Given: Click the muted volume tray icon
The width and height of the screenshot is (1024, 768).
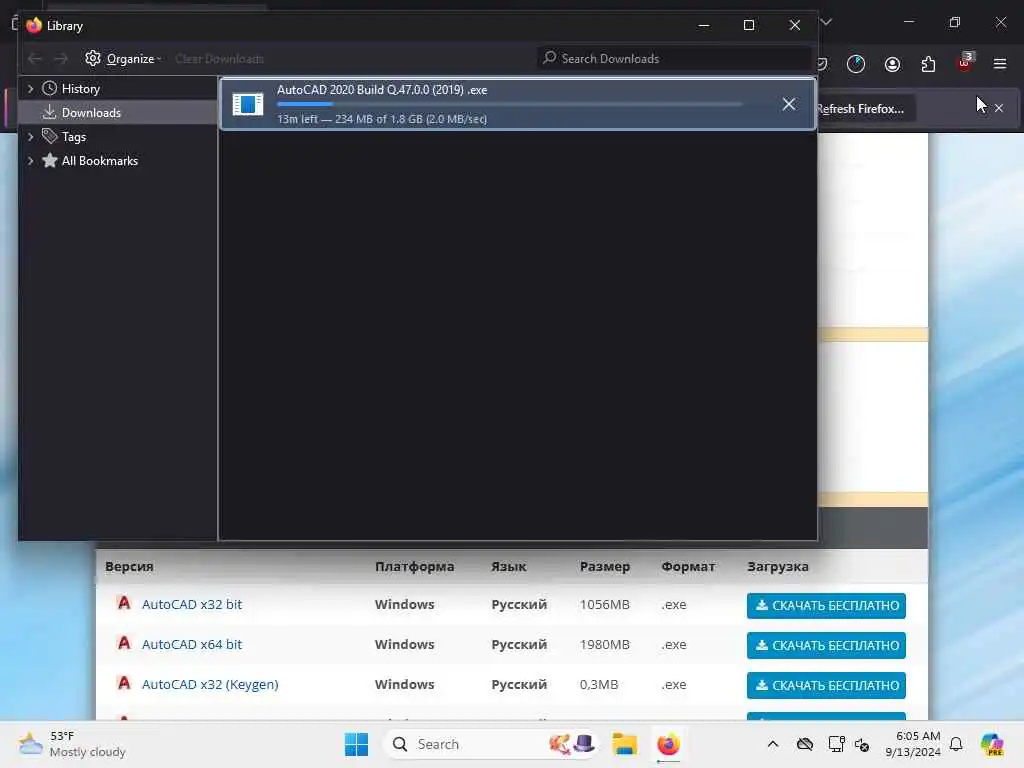Looking at the screenshot, I should (862, 744).
